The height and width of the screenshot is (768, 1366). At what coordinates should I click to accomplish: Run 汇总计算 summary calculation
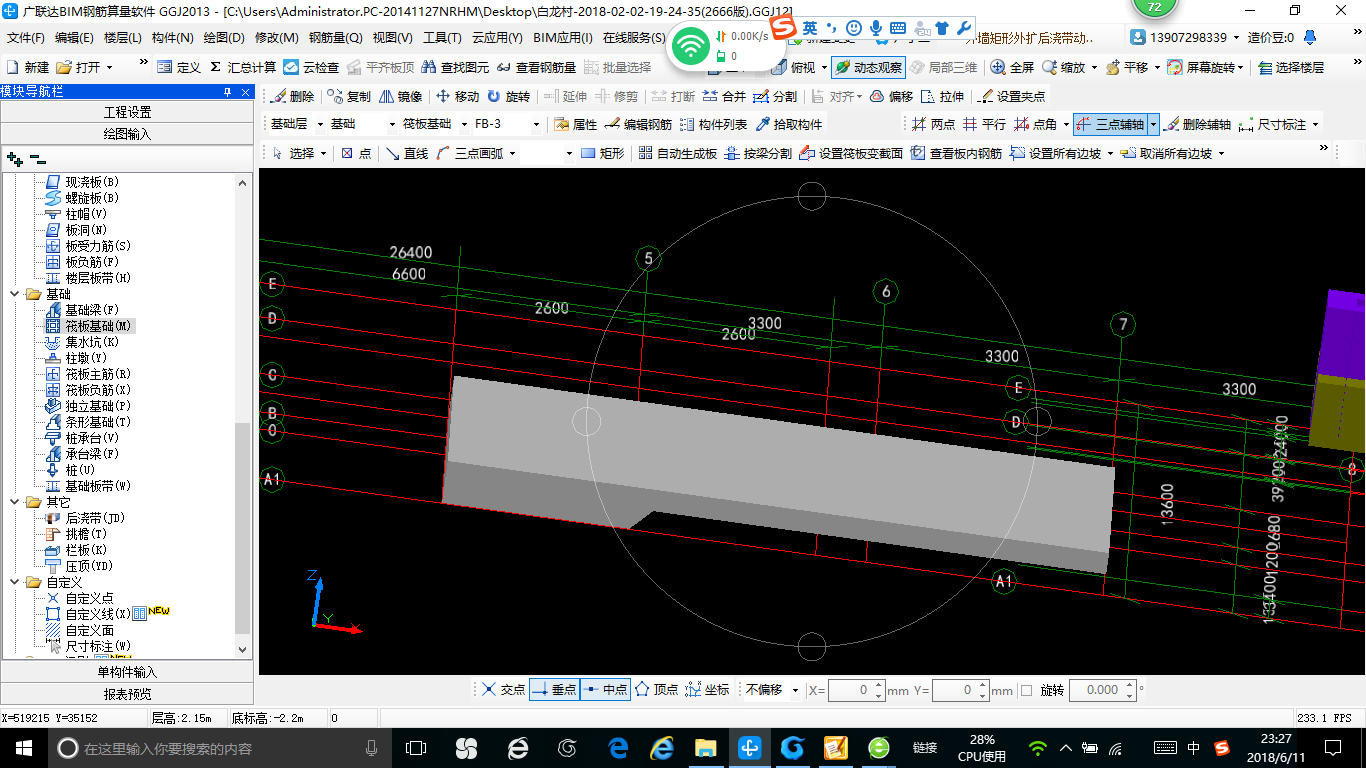point(243,67)
